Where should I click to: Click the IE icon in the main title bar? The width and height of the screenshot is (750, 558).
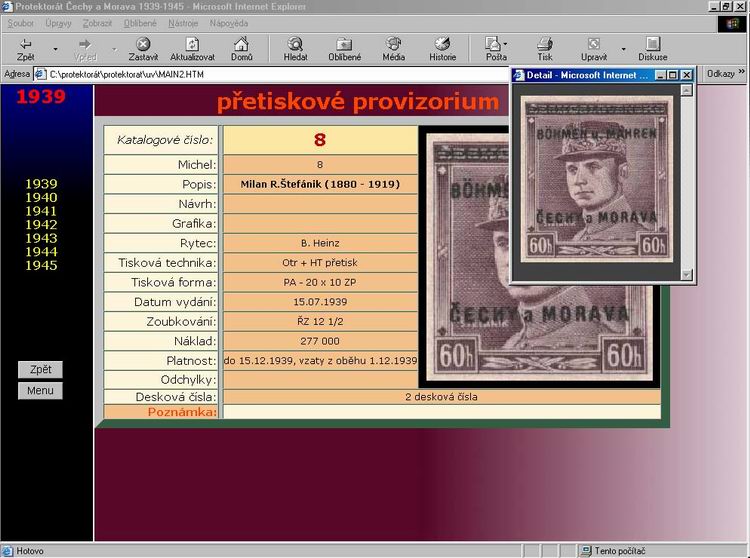coord(7,6)
